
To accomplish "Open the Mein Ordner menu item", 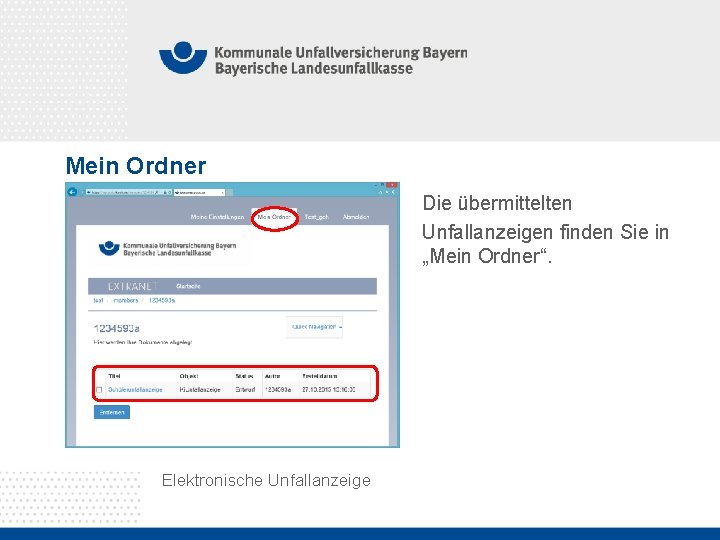I will 274,217.
